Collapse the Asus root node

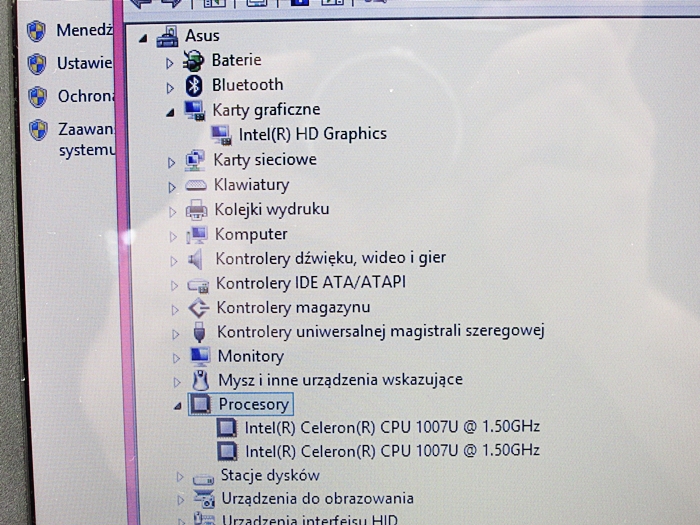(143, 39)
